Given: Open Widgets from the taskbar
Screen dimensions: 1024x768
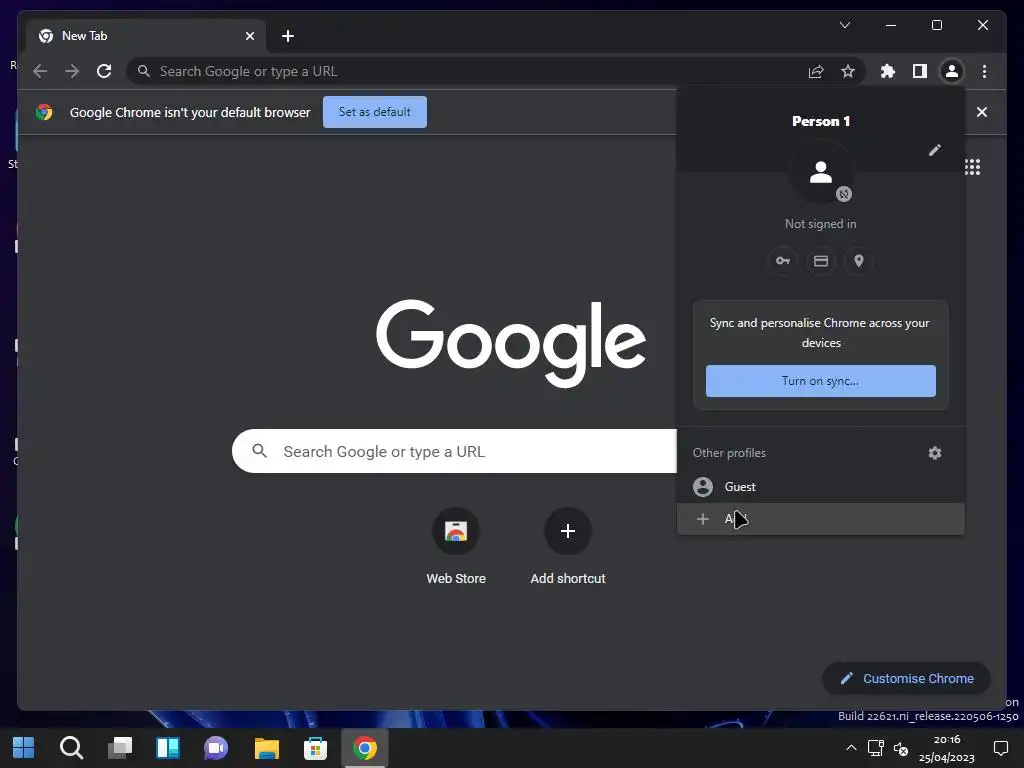Looking at the screenshot, I should coord(168,748).
